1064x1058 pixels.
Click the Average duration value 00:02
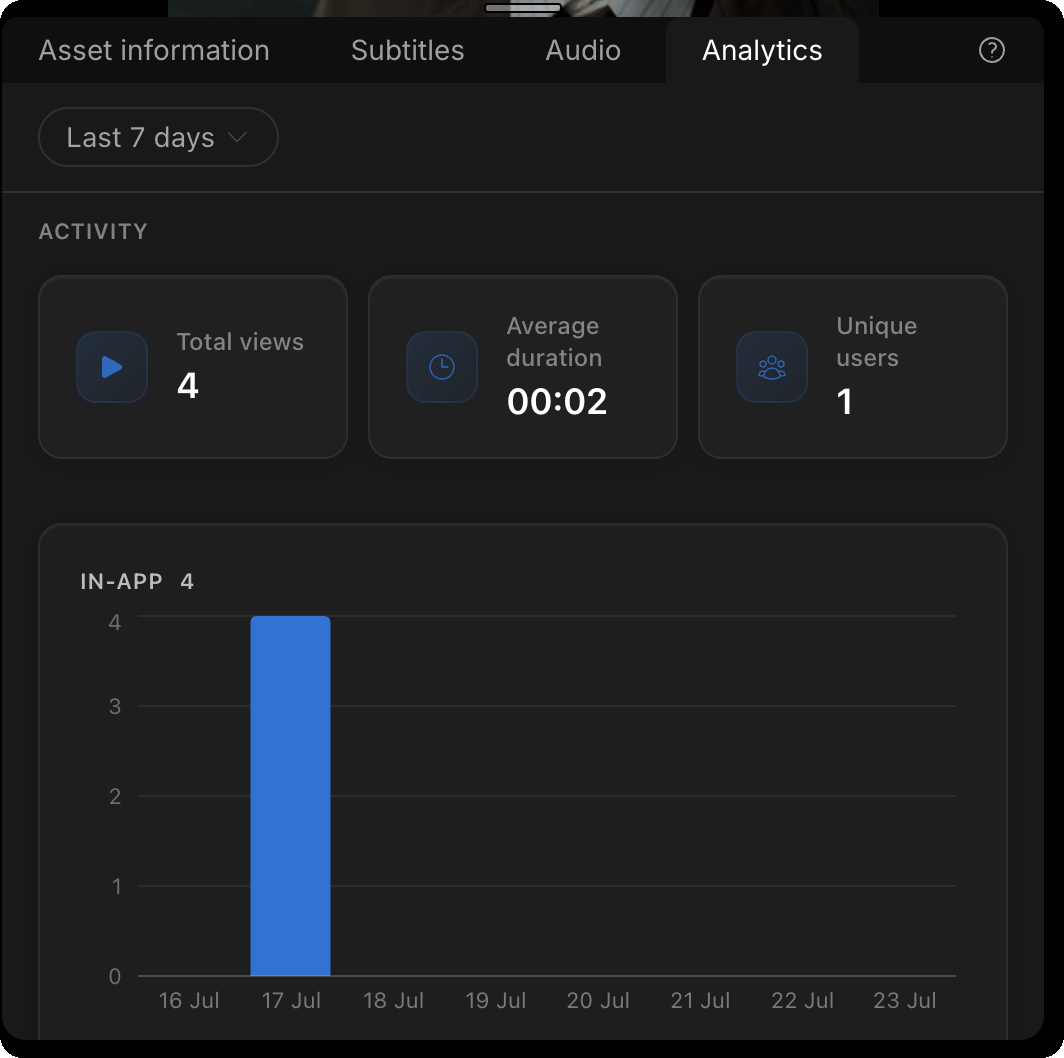[x=556, y=402]
